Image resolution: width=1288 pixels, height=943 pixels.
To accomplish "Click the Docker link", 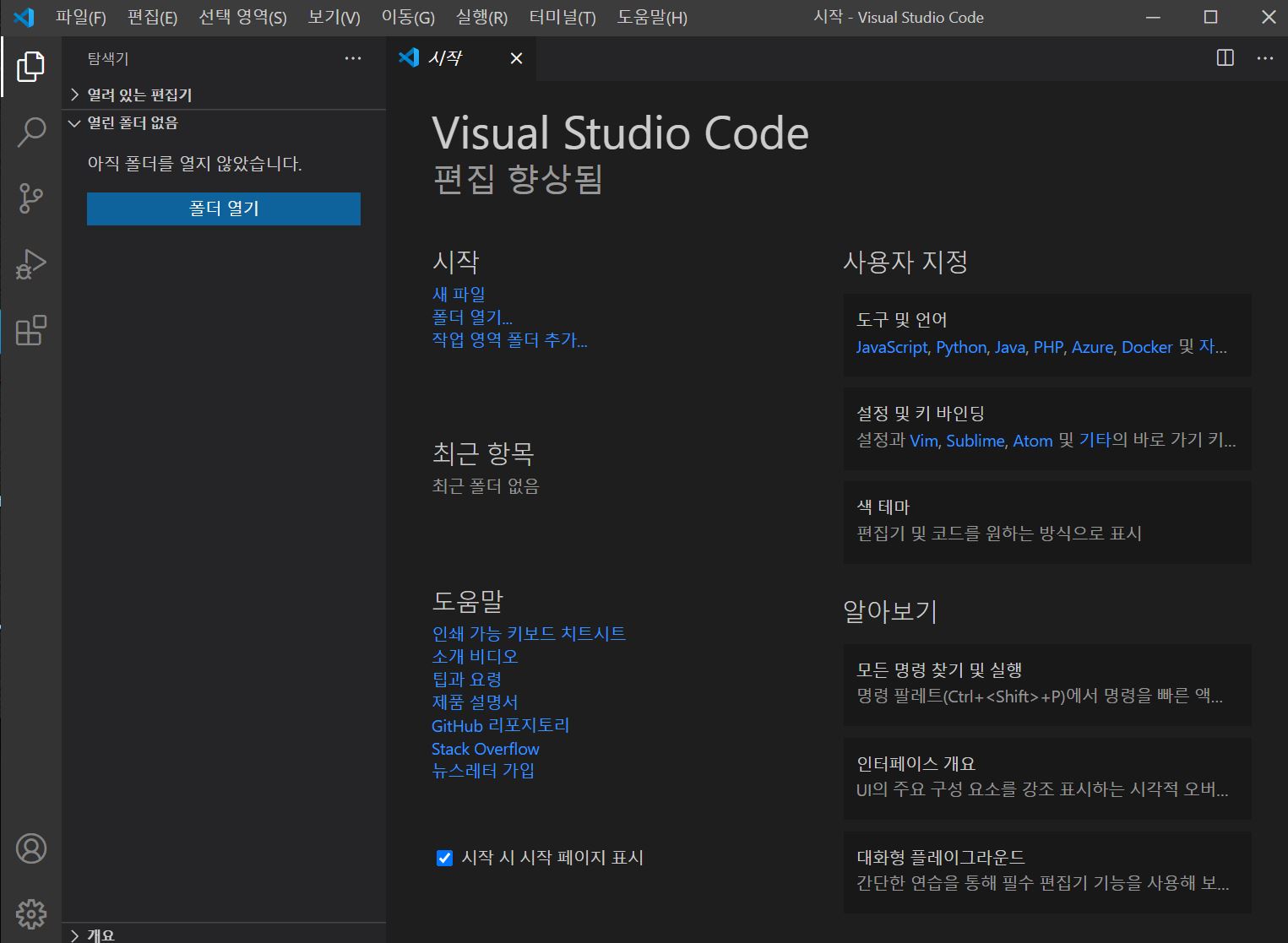I will pyautogui.click(x=1147, y=347).
